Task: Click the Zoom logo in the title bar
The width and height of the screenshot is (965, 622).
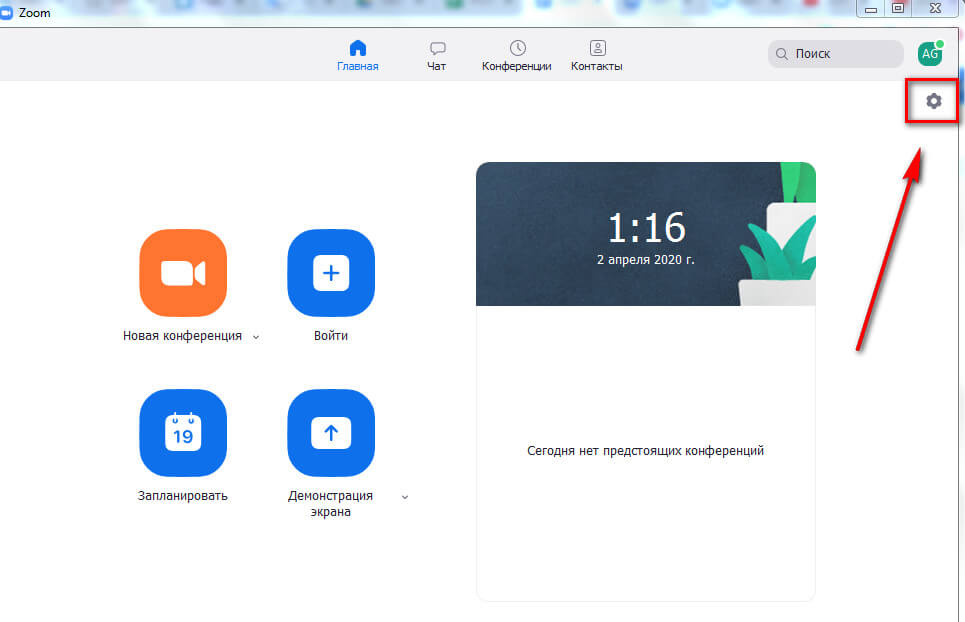Action: (9, 13)
